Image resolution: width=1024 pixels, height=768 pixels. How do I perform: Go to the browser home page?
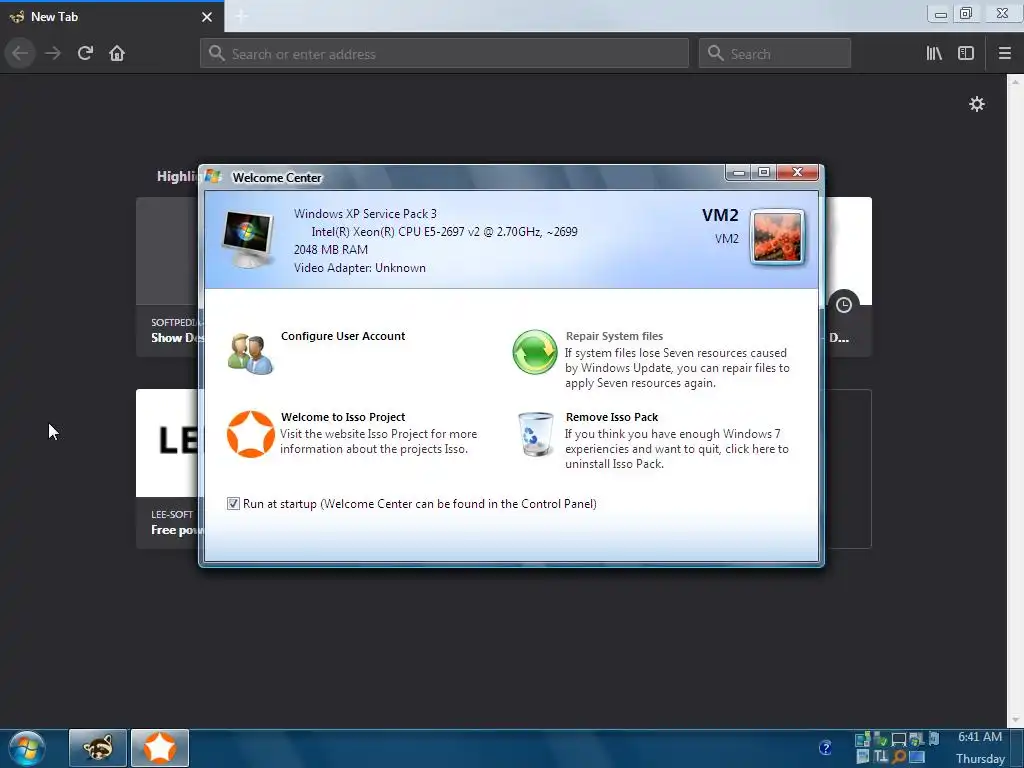[117, 53]
